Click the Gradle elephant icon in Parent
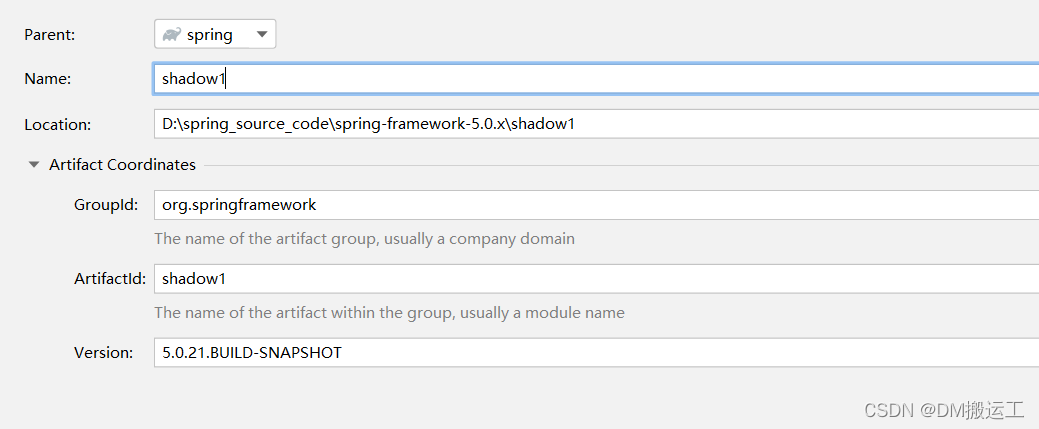 click(x=172, y=34)
